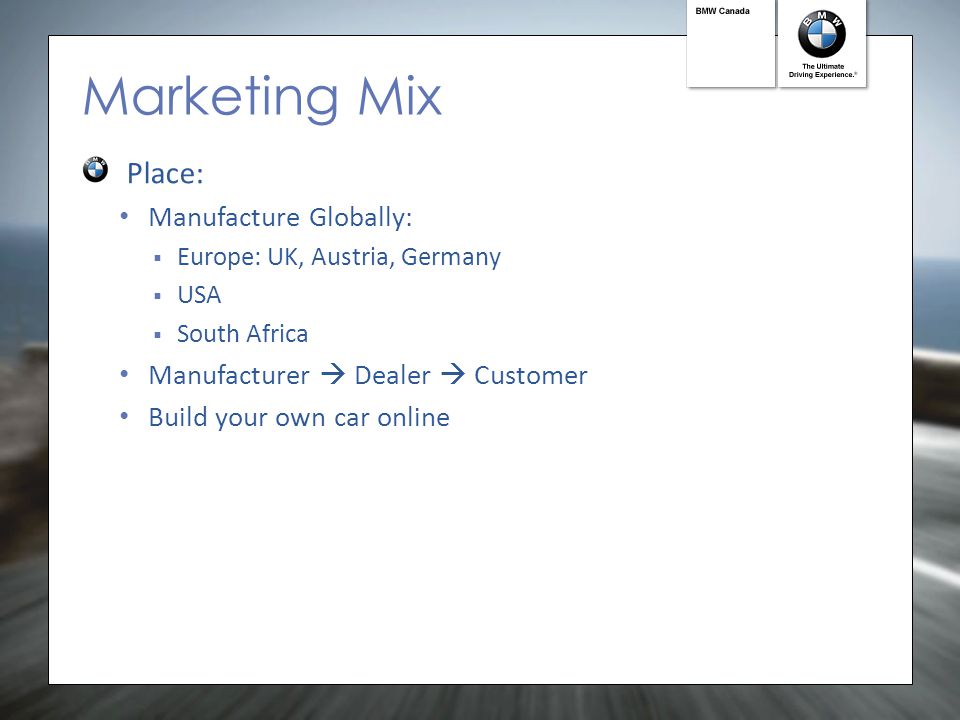Select the "BMW Canada" label
The height and width of the screenshot is (720, 960).
[x=722, y=11]
